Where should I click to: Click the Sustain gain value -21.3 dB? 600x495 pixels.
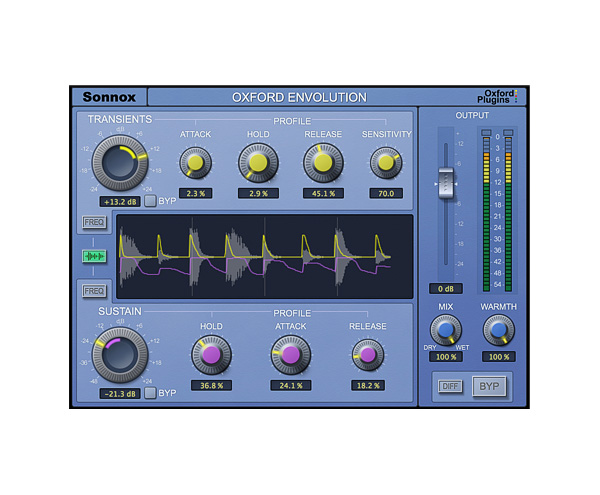pos(120,394)
